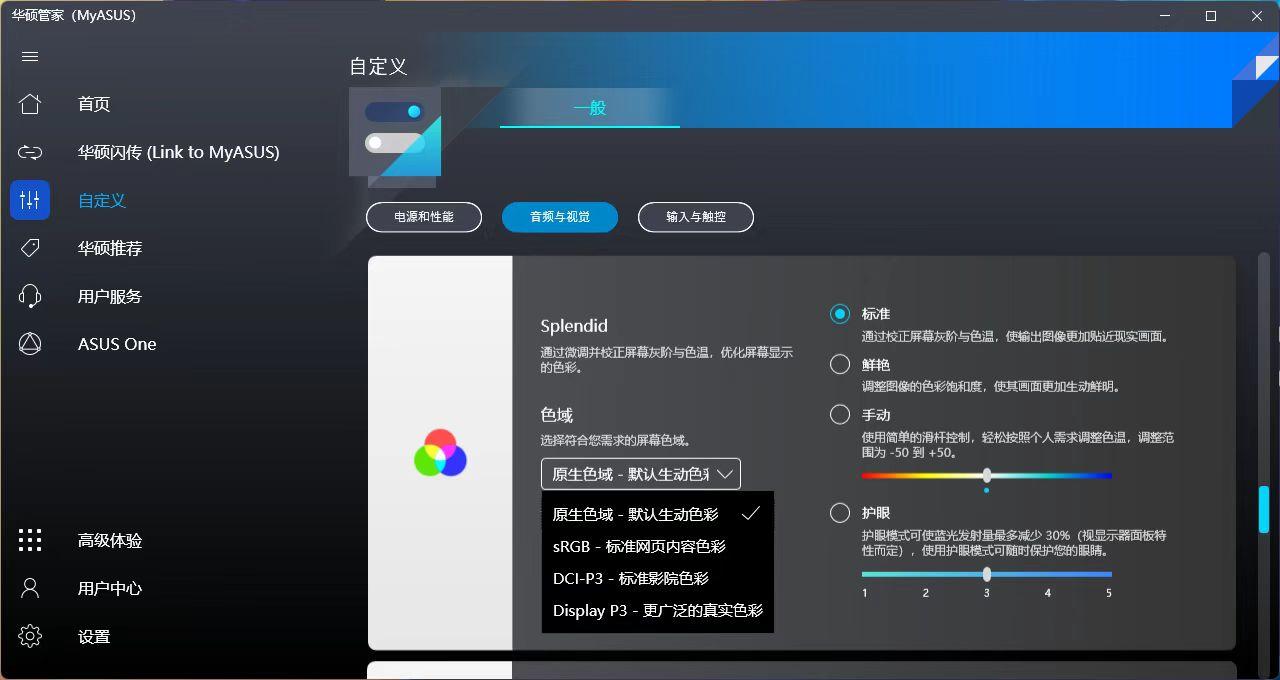Select the ASUS One sidebar icon
The image size is (1280, 680).
click(30, 343)
